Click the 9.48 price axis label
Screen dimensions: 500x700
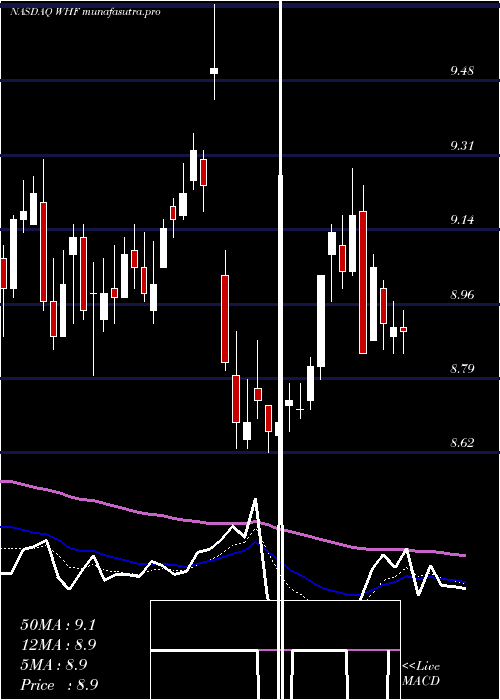[462, 71]
